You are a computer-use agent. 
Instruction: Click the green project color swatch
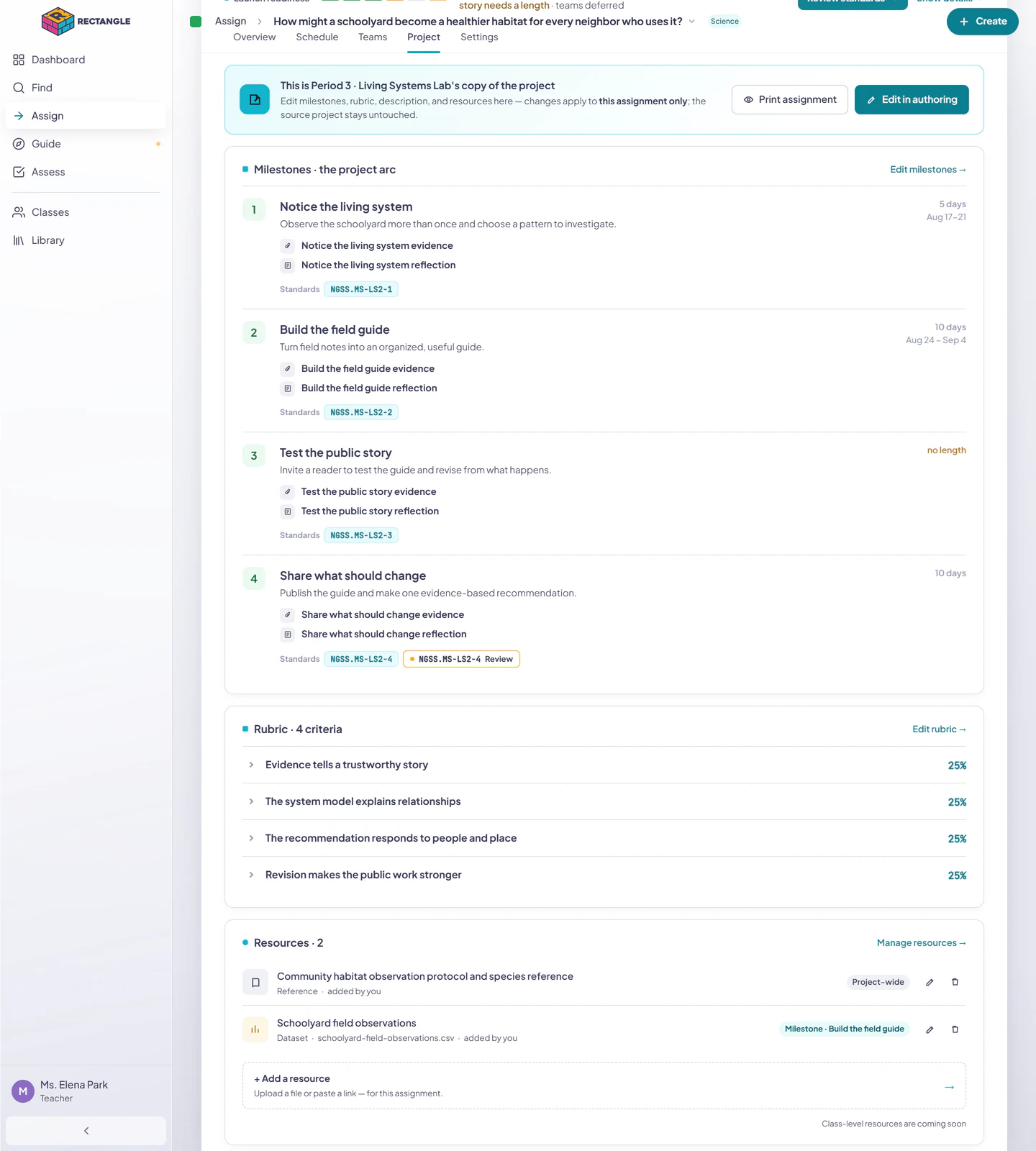coord(196,22)
